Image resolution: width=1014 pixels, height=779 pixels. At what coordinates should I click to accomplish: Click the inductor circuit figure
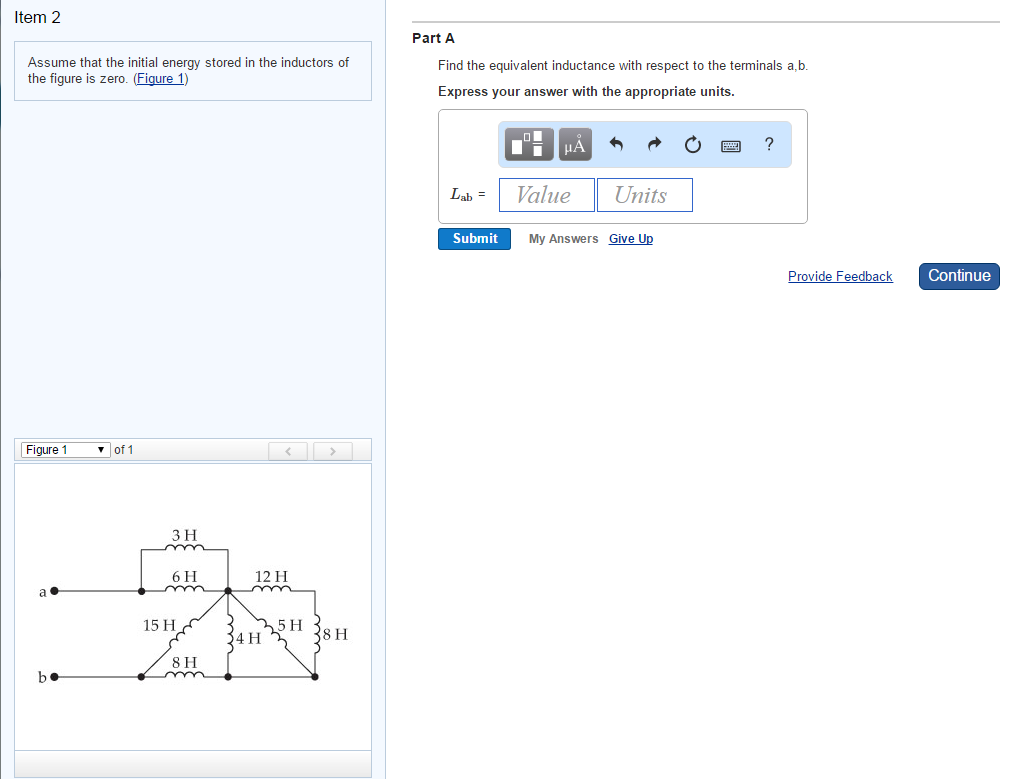point(192,605)
